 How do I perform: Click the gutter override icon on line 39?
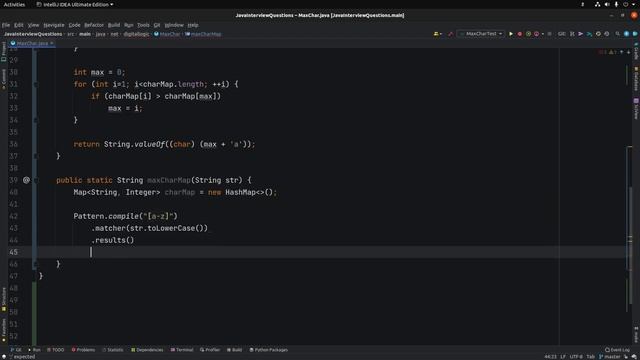coord(26,180)
